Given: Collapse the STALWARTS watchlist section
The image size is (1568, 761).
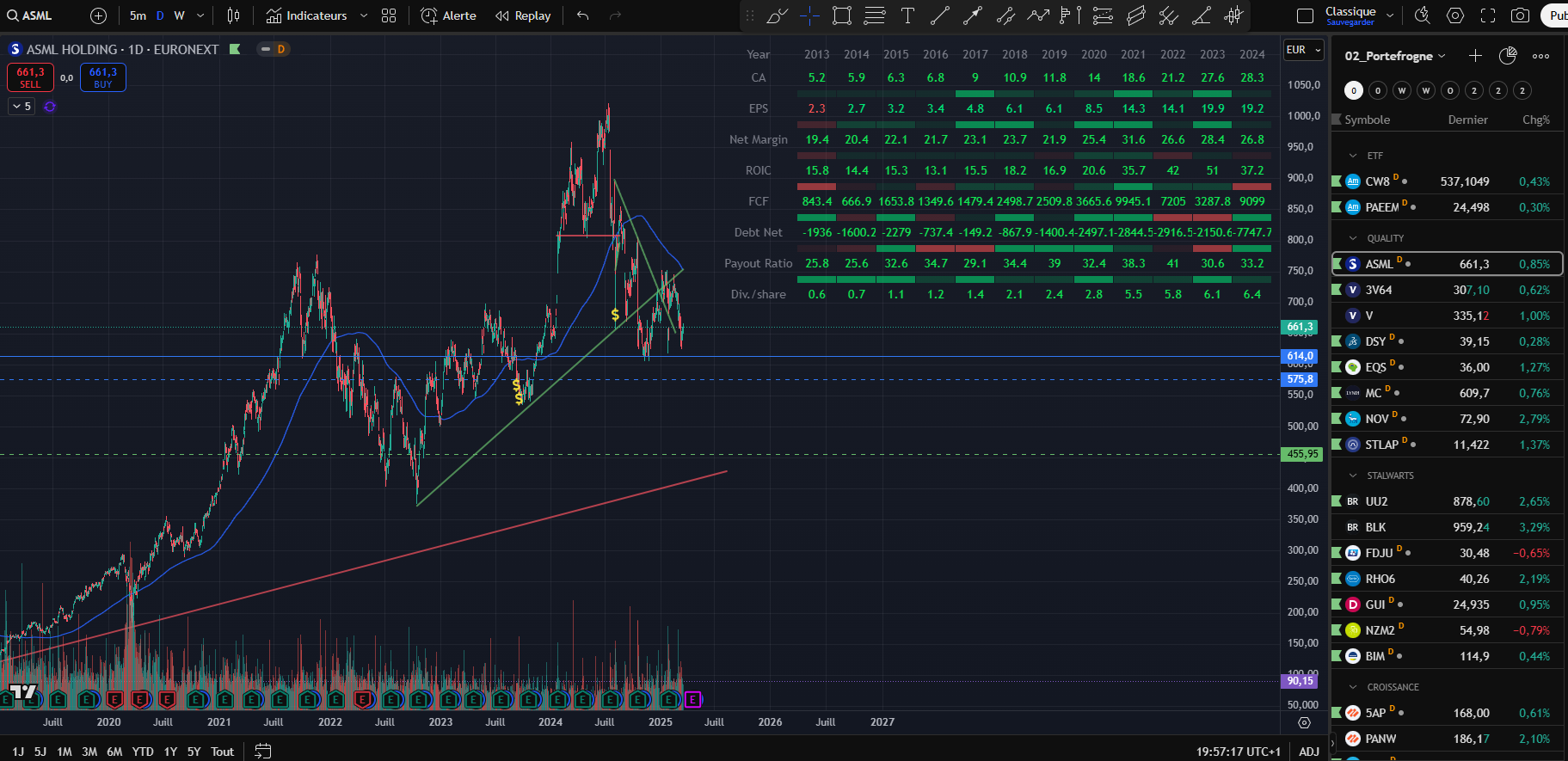Looking at the screenshot, I should tap(1353, 476).
